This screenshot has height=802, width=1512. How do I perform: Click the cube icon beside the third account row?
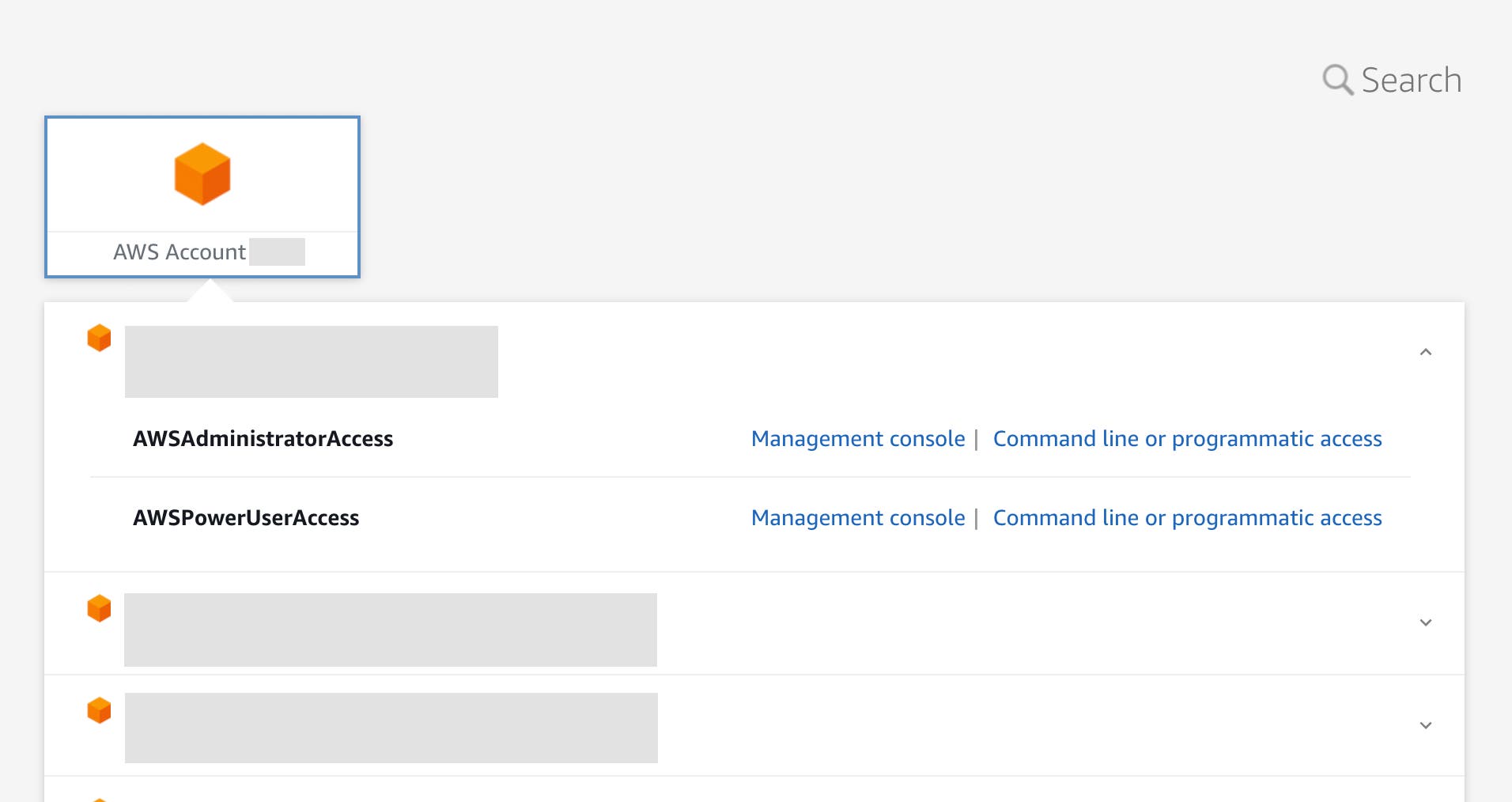pyautogui.click(x=100, y=709)
